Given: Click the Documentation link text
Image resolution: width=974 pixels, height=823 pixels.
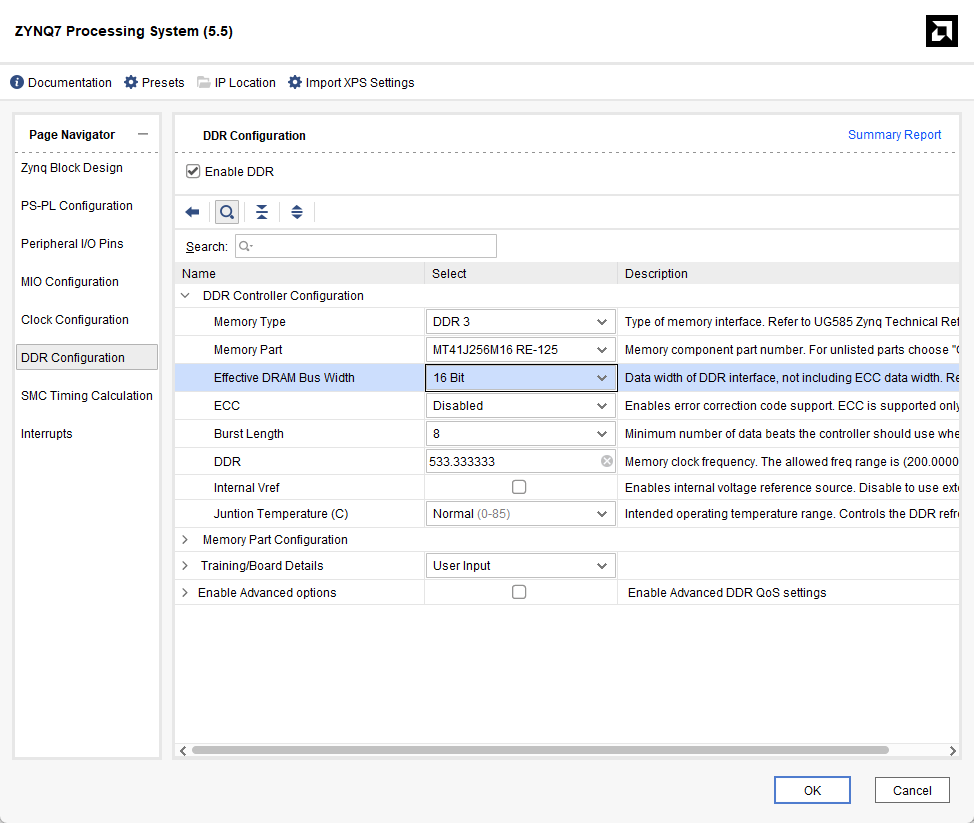Looking at the screenshot, I should tap(70, 83).
